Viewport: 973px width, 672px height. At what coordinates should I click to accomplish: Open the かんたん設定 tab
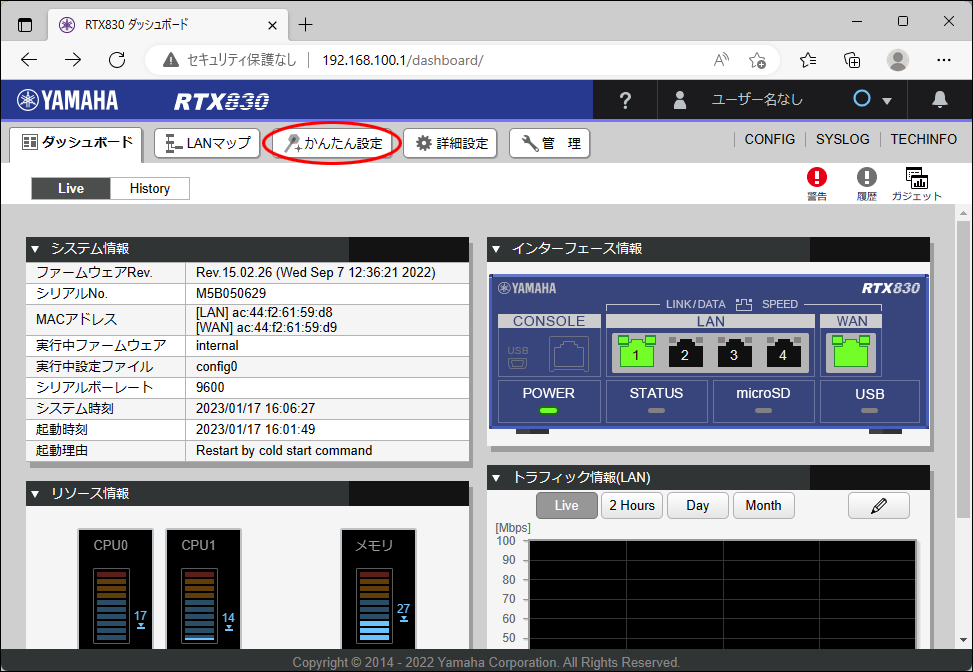click(x=333, y=143)
